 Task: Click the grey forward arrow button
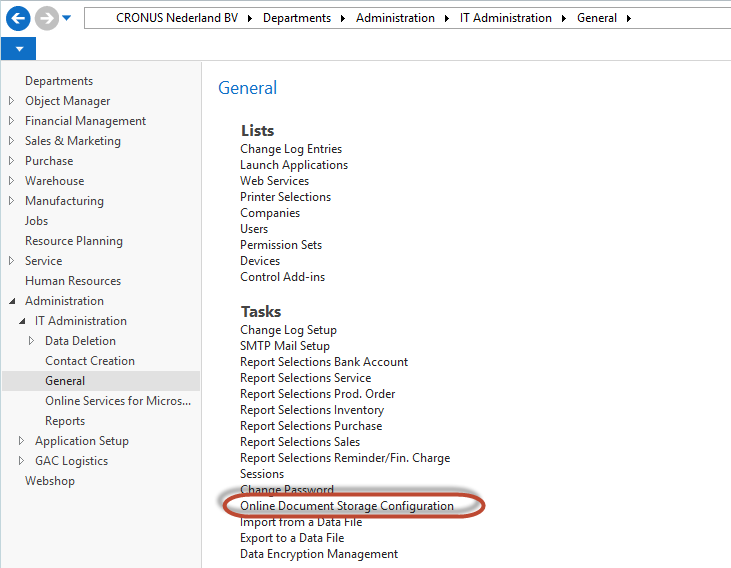pyautogui.click(x=46, y=18)
